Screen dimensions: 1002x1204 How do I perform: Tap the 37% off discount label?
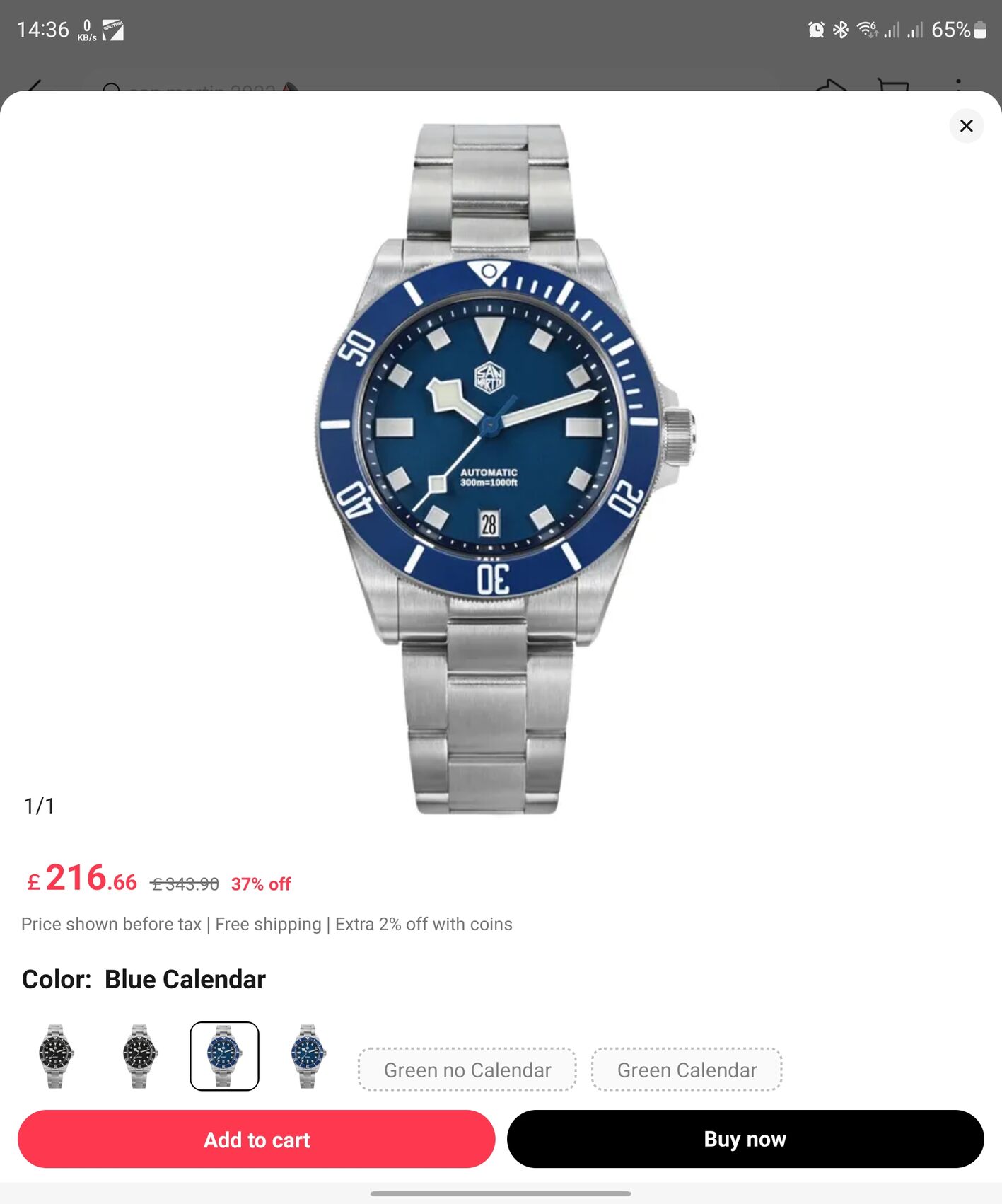coord(261,884)
